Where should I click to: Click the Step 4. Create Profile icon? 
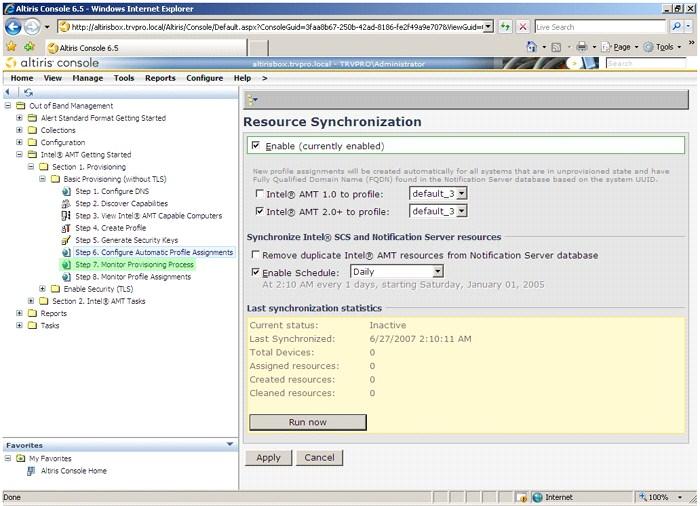point(66,228)
